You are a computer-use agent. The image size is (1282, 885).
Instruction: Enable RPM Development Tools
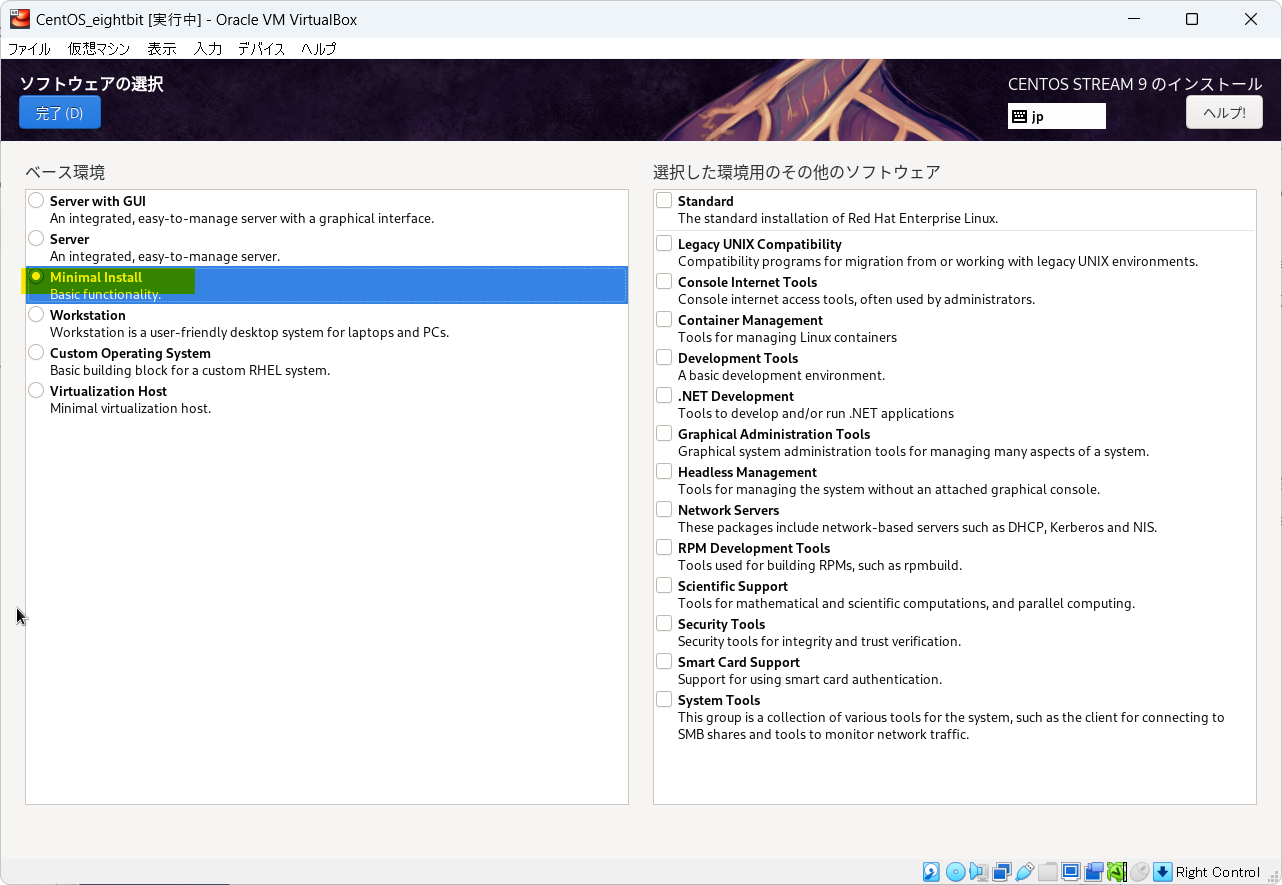tap(664, 547)
